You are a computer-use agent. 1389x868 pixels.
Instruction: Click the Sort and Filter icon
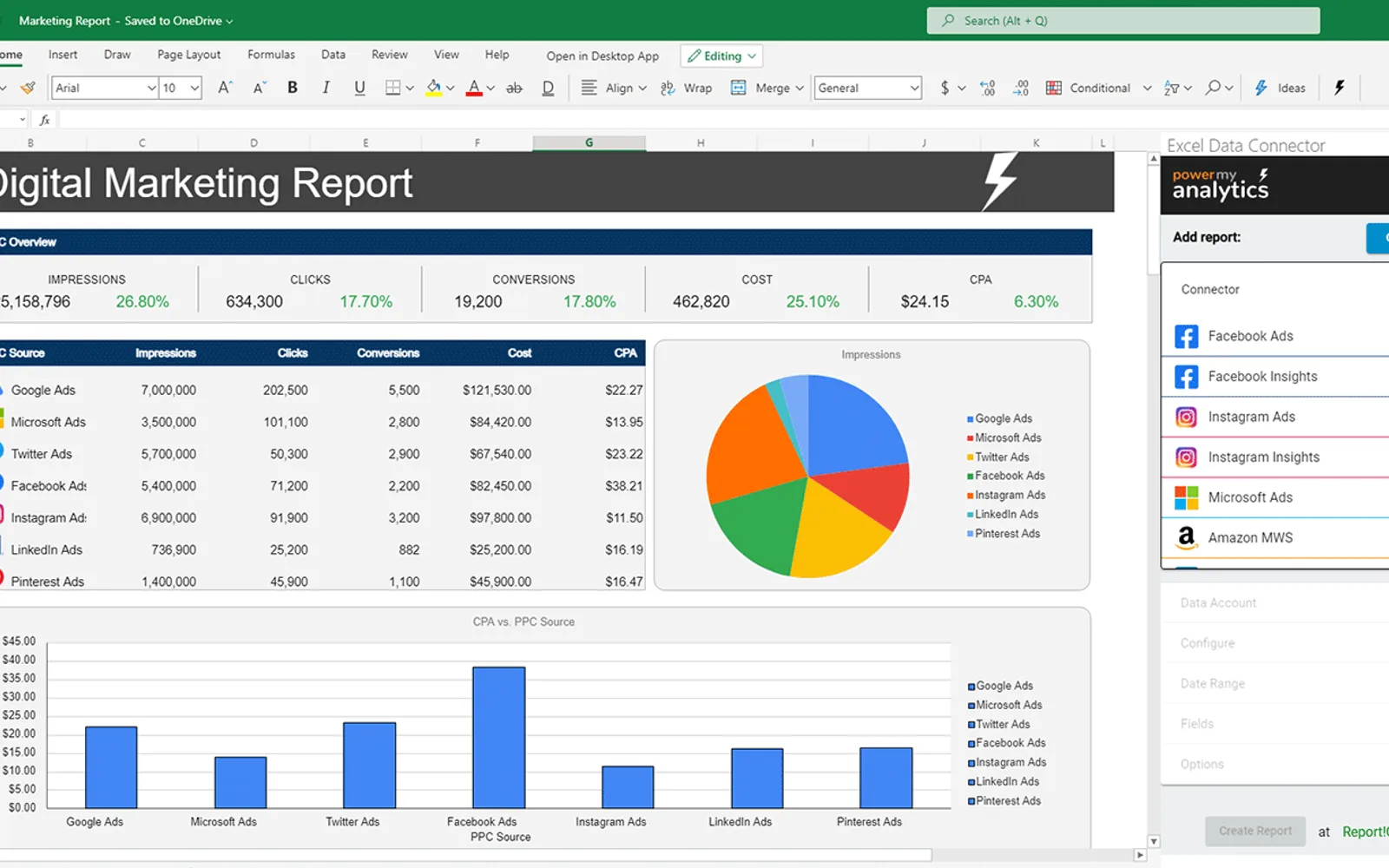[1172, 88]
